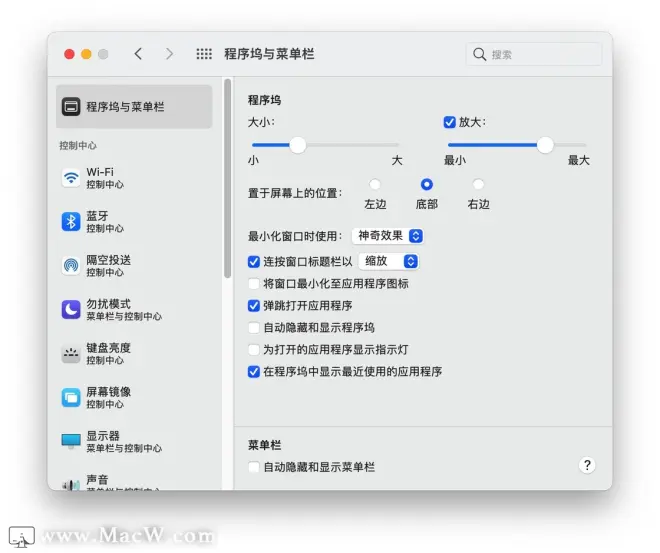Viewport: 660px width, 553px height.
Task: Go back with the left chevron
Action: pyautogui.click(x=138, y=54)
